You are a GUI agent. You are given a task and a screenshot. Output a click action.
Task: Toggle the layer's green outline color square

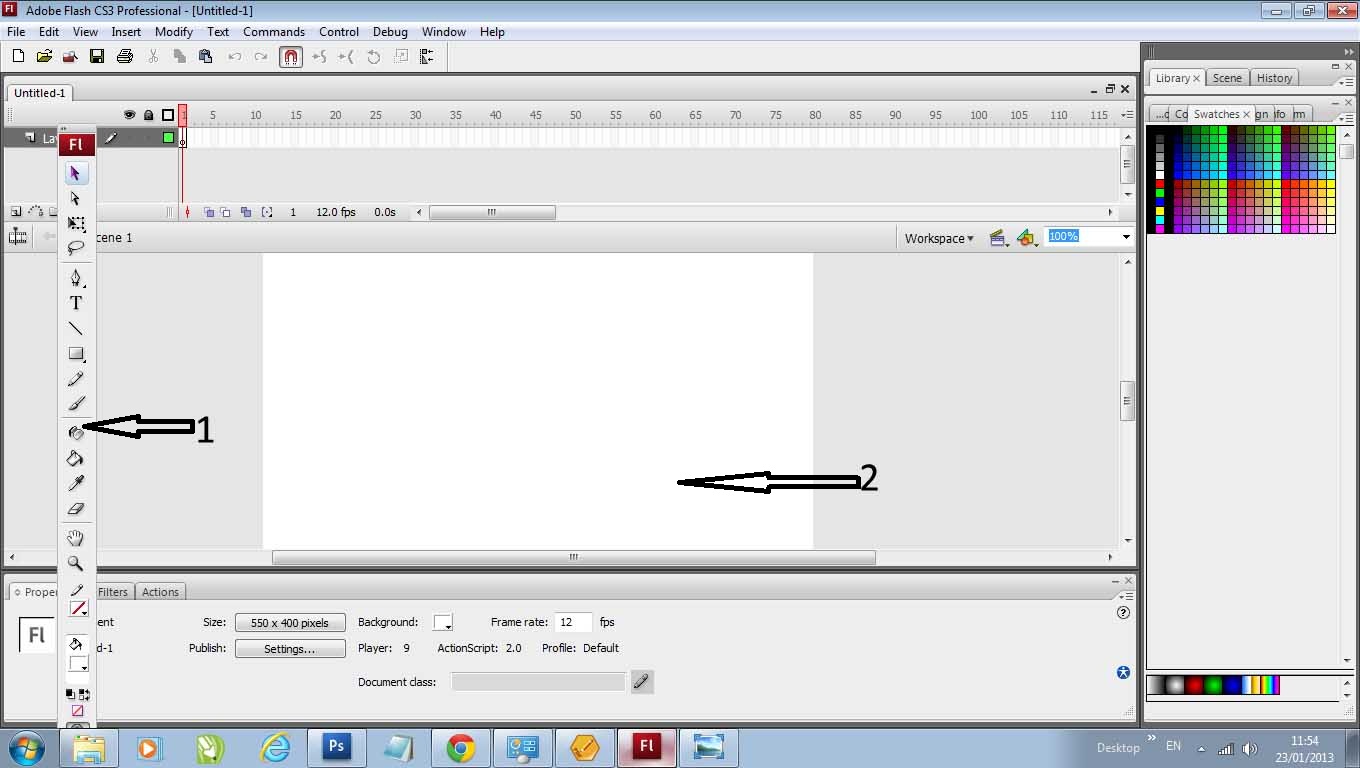(168, 138)
